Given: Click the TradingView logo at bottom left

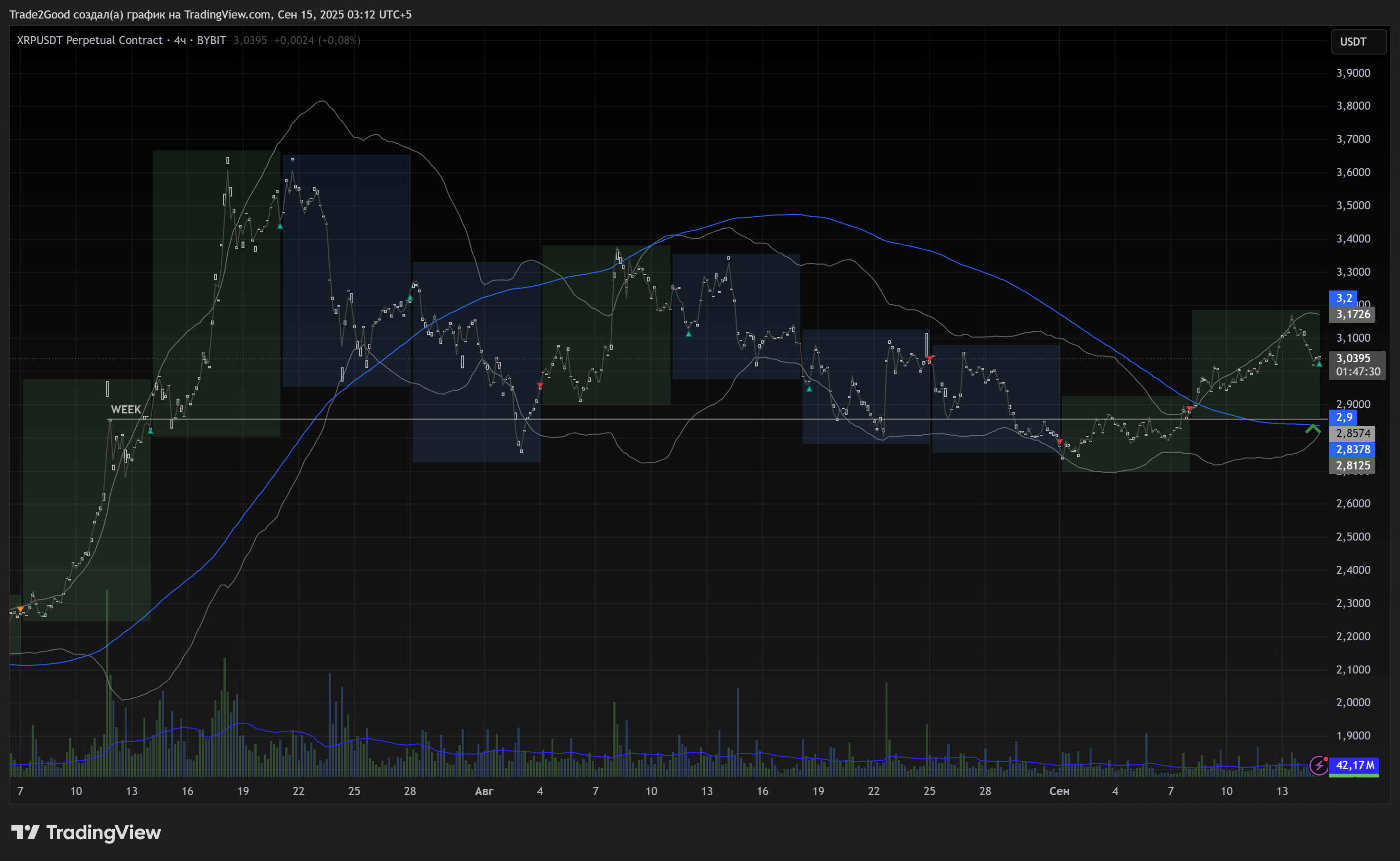Looking at the screenshot, I should tap(86, 833).
